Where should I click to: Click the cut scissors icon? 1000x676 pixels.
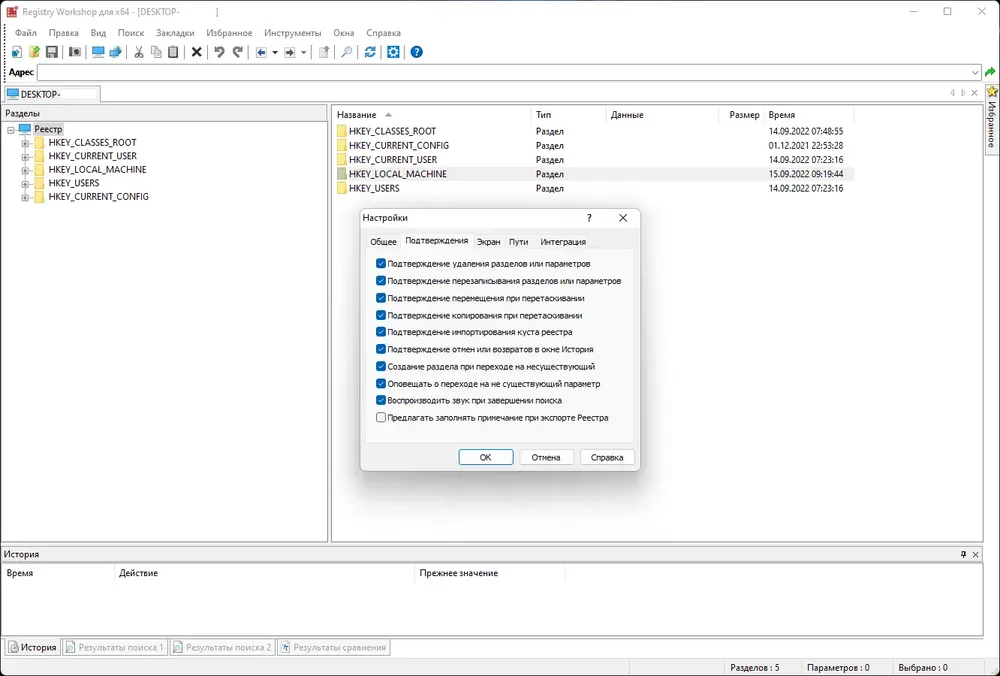pos(138,52)
